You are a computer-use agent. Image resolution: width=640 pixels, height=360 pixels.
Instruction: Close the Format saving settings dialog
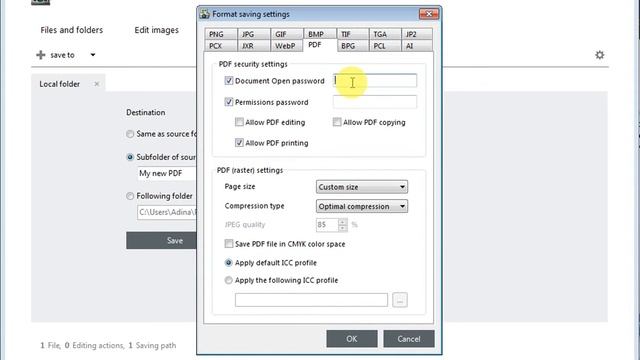click(429, 14)
